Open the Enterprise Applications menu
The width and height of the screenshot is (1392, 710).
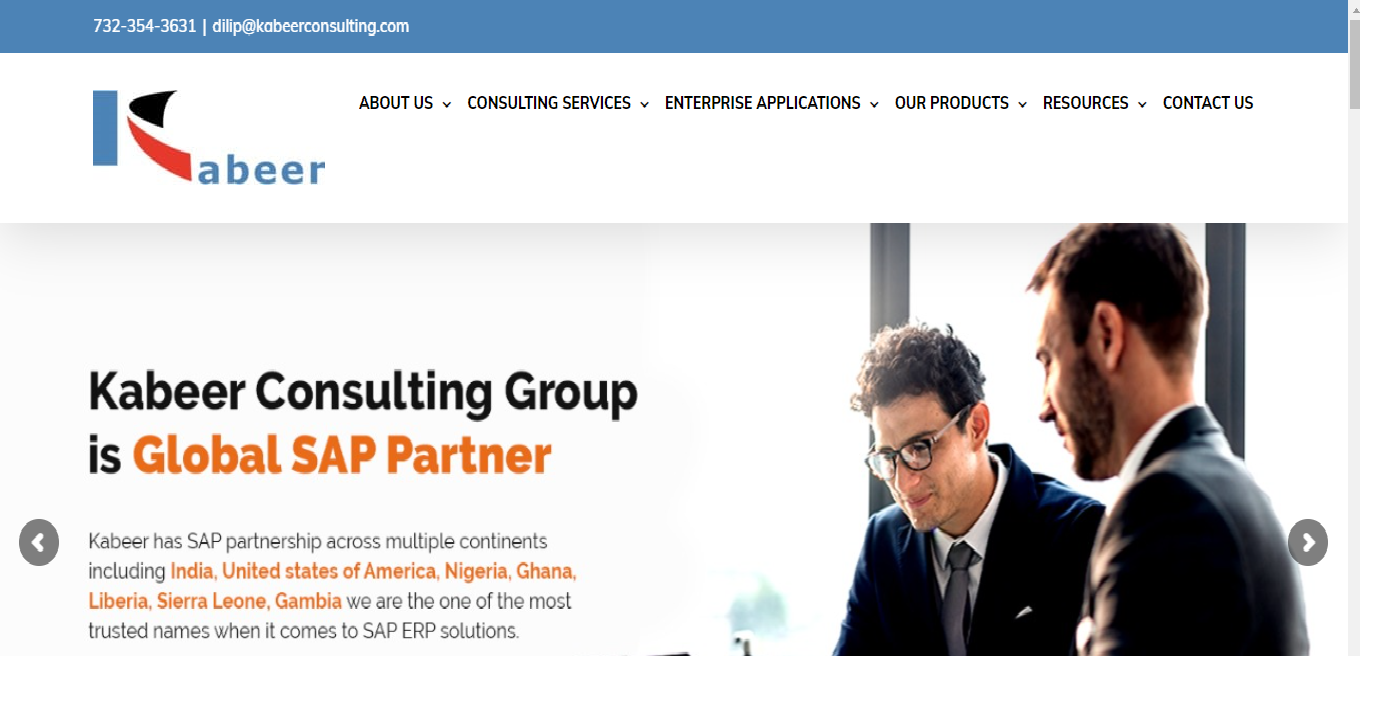tap(763, 103)
